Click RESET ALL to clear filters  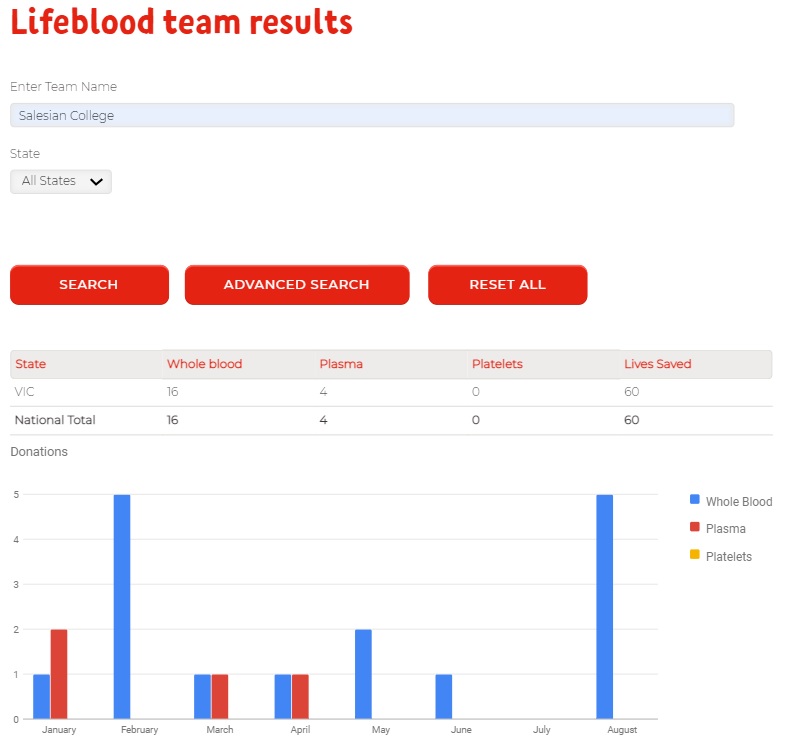[x=507, y=285]
